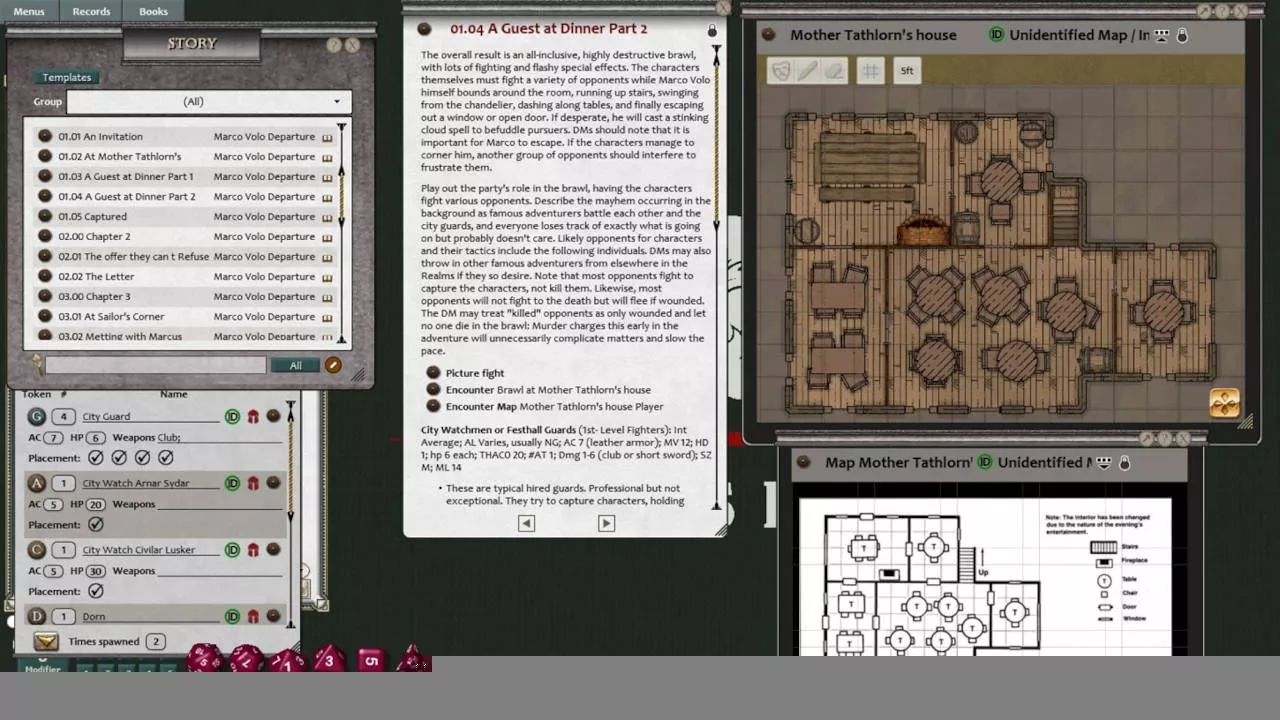Click book icon beside 01.04 A Guest row
The height and width of the screenshot is (720, 1280).
tap(327, 197)
